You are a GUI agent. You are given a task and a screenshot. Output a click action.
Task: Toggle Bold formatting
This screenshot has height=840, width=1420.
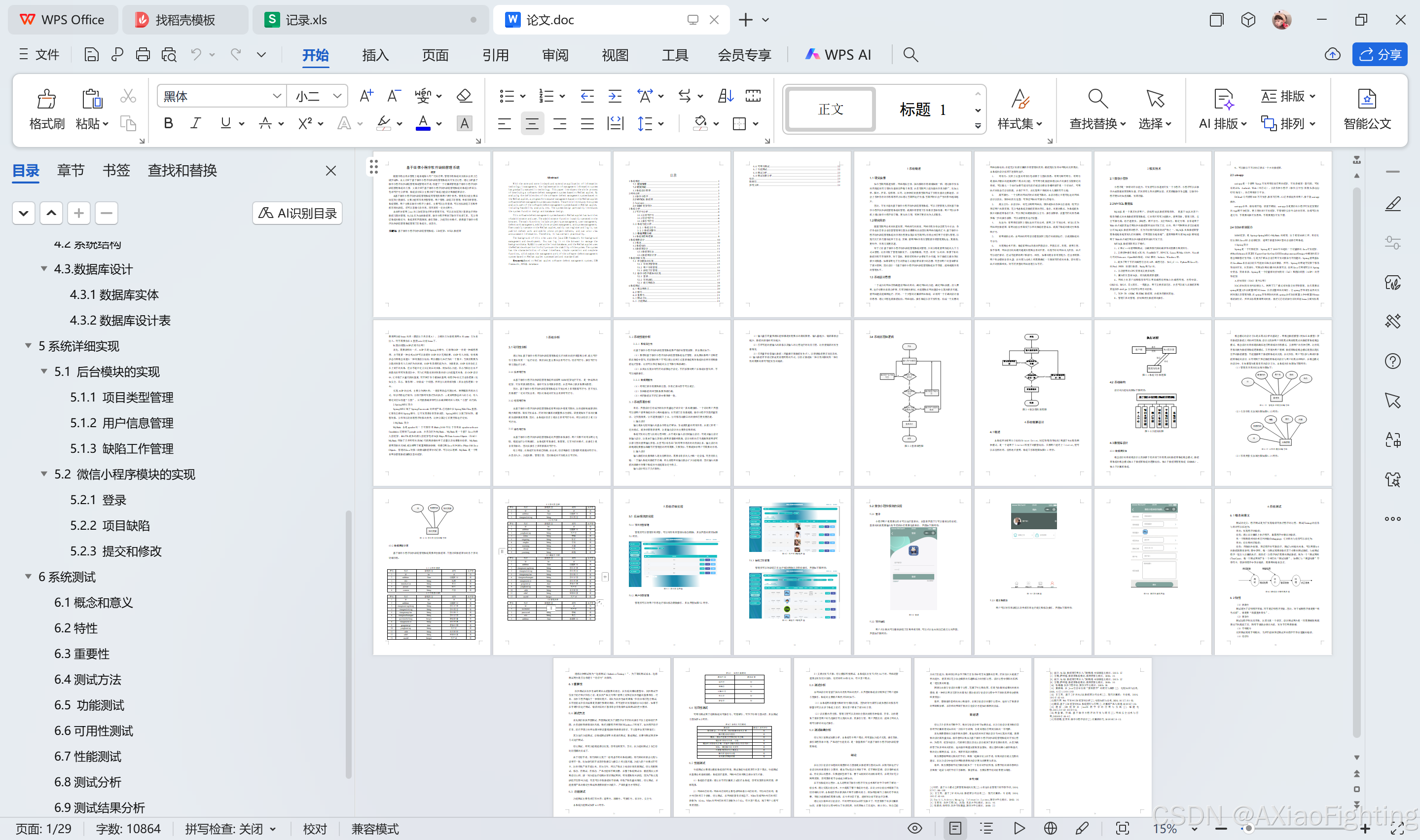168,123
